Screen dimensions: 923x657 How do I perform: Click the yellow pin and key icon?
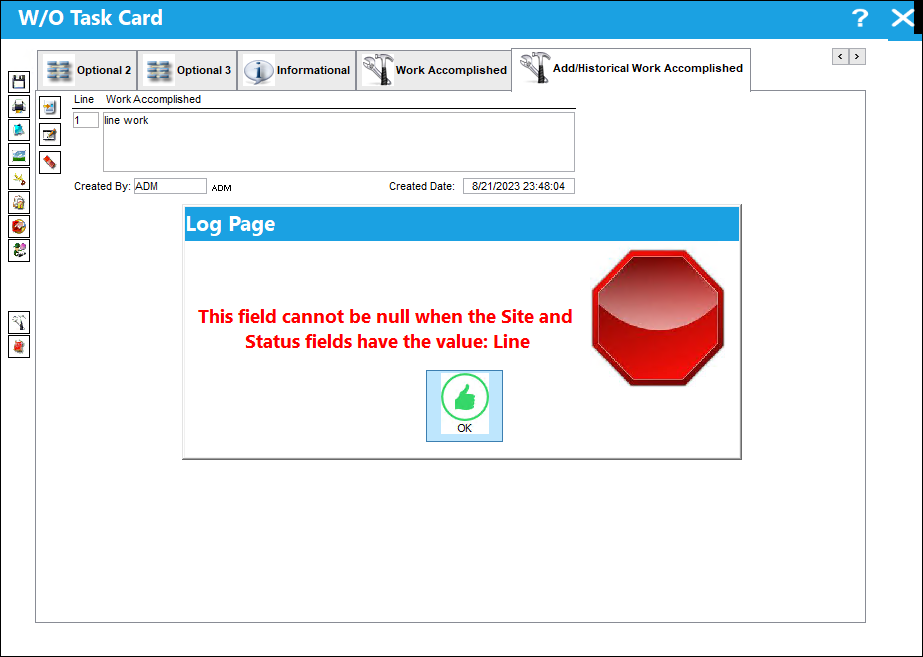[19, 178]
